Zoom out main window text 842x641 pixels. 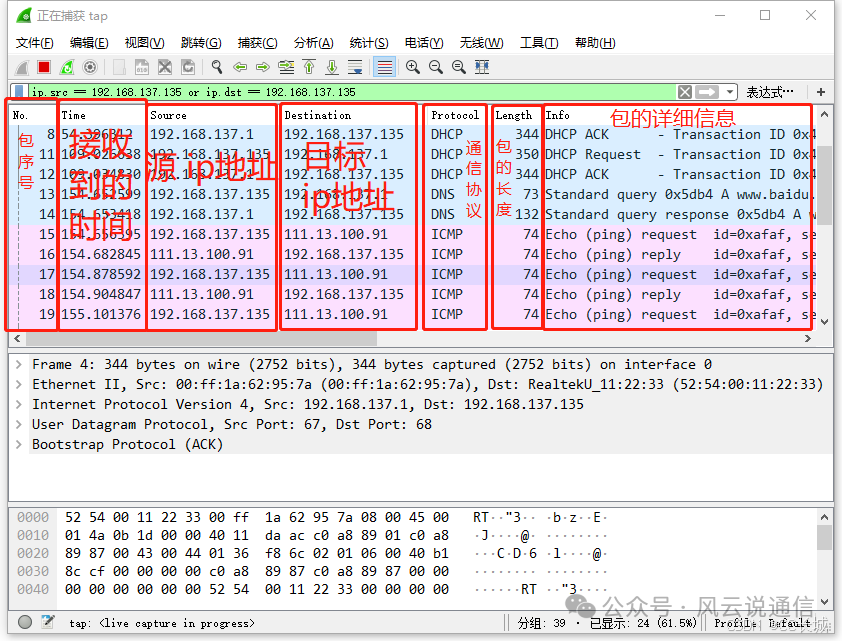(436, 67)
